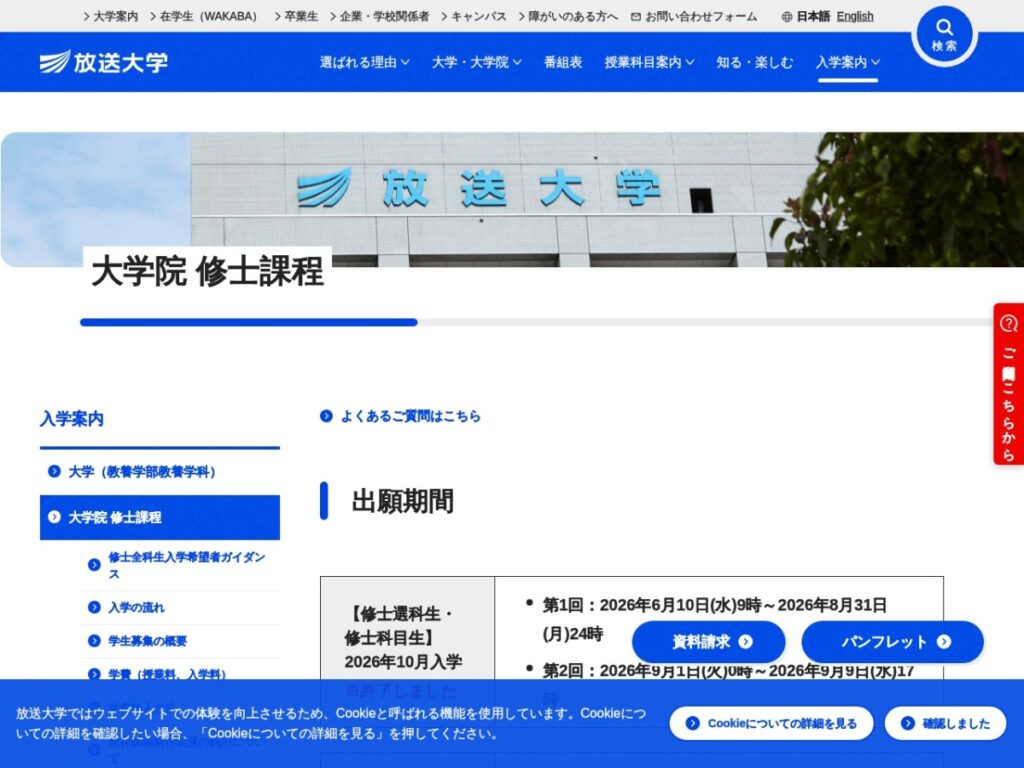
Task: Expand the 授業科目案内 menu
Action: pos(649,62)
